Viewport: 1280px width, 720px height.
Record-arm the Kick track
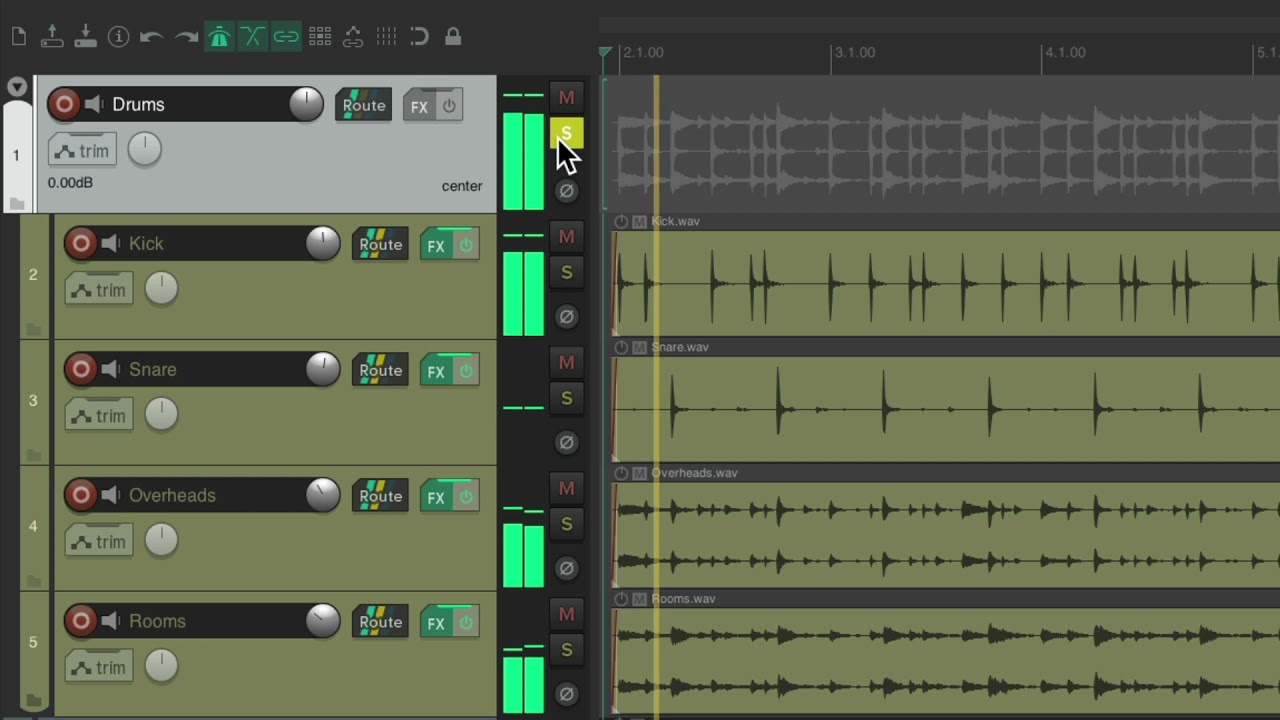point(81,243)
